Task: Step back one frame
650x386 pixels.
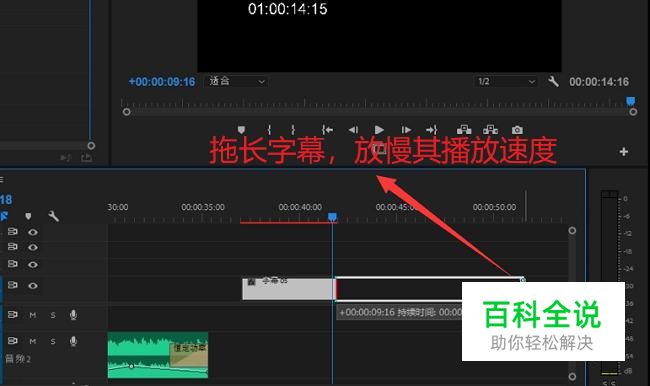Action: pyautogui.click(x=353, y=130)
